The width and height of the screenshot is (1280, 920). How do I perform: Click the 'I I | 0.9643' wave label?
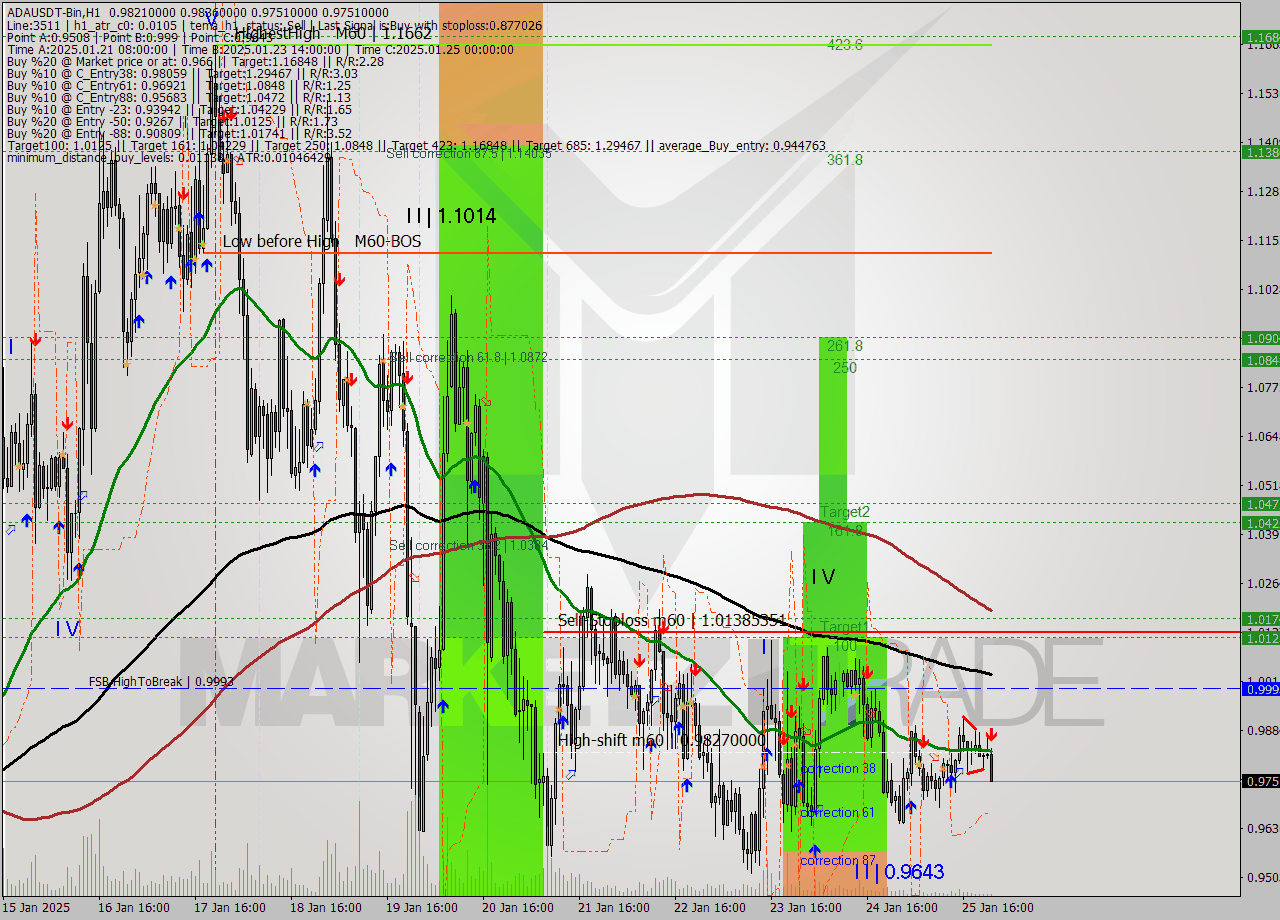(899, 872)
